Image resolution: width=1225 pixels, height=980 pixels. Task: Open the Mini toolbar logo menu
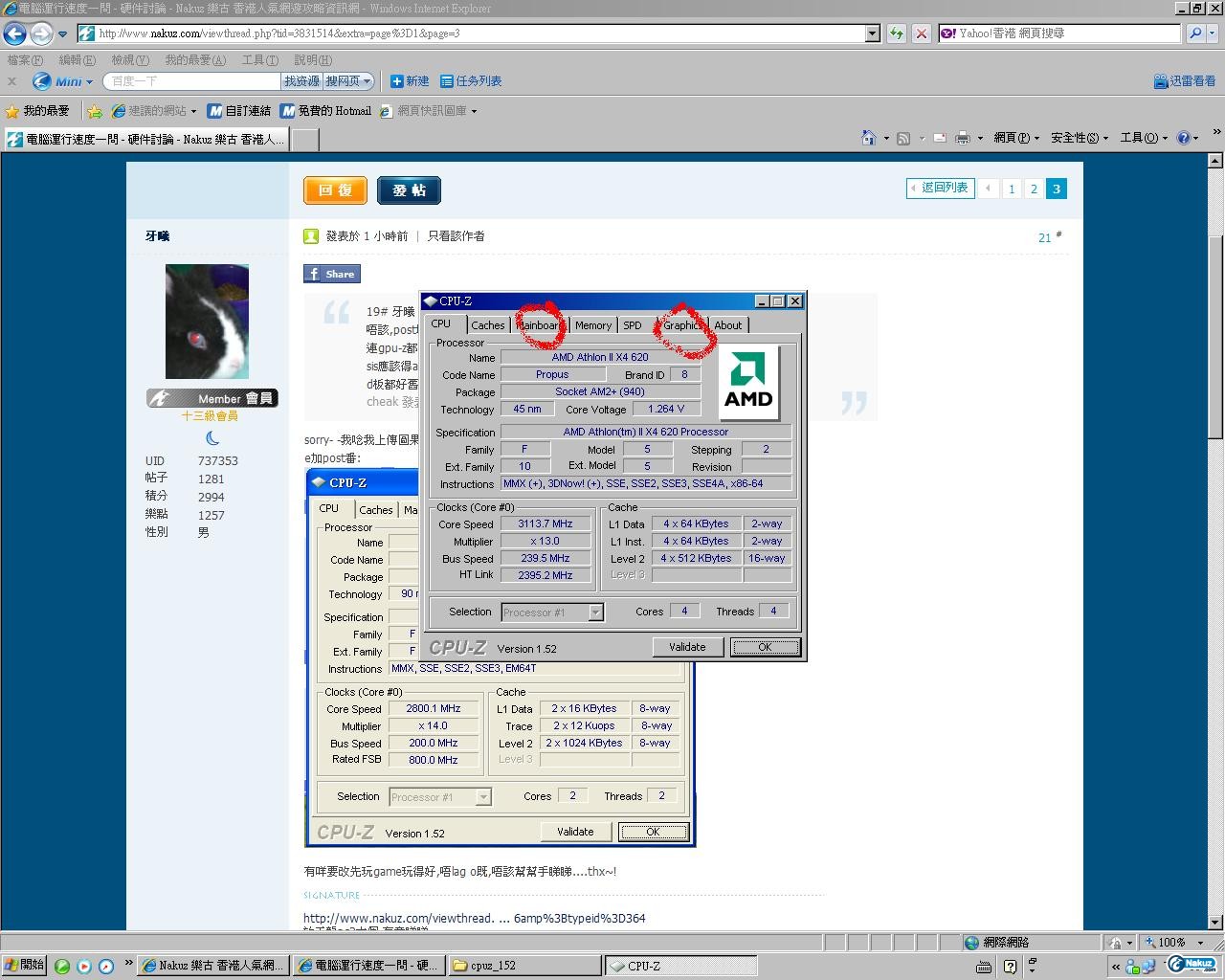63,81
